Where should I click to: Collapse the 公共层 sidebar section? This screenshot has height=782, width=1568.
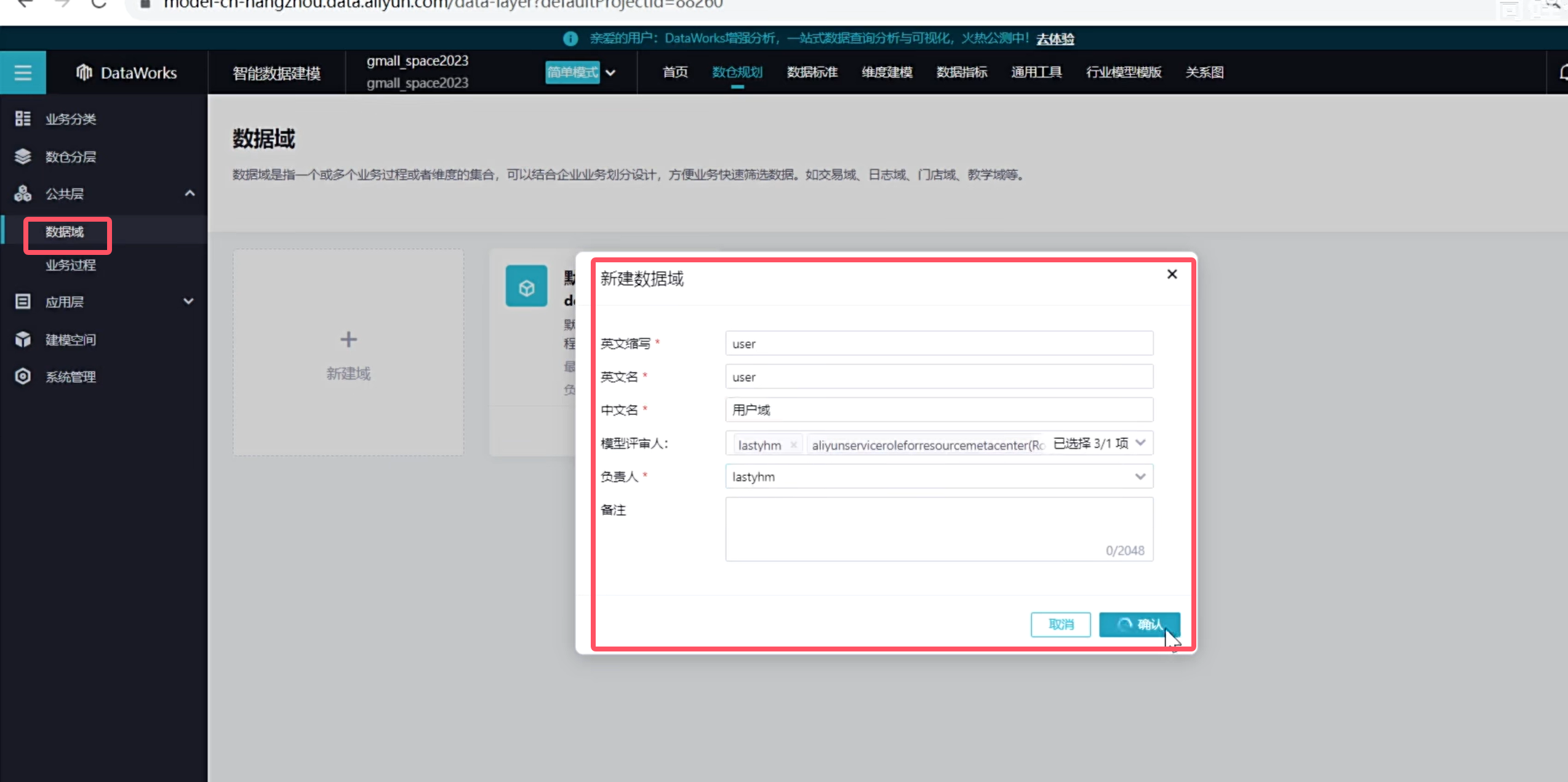190,193
